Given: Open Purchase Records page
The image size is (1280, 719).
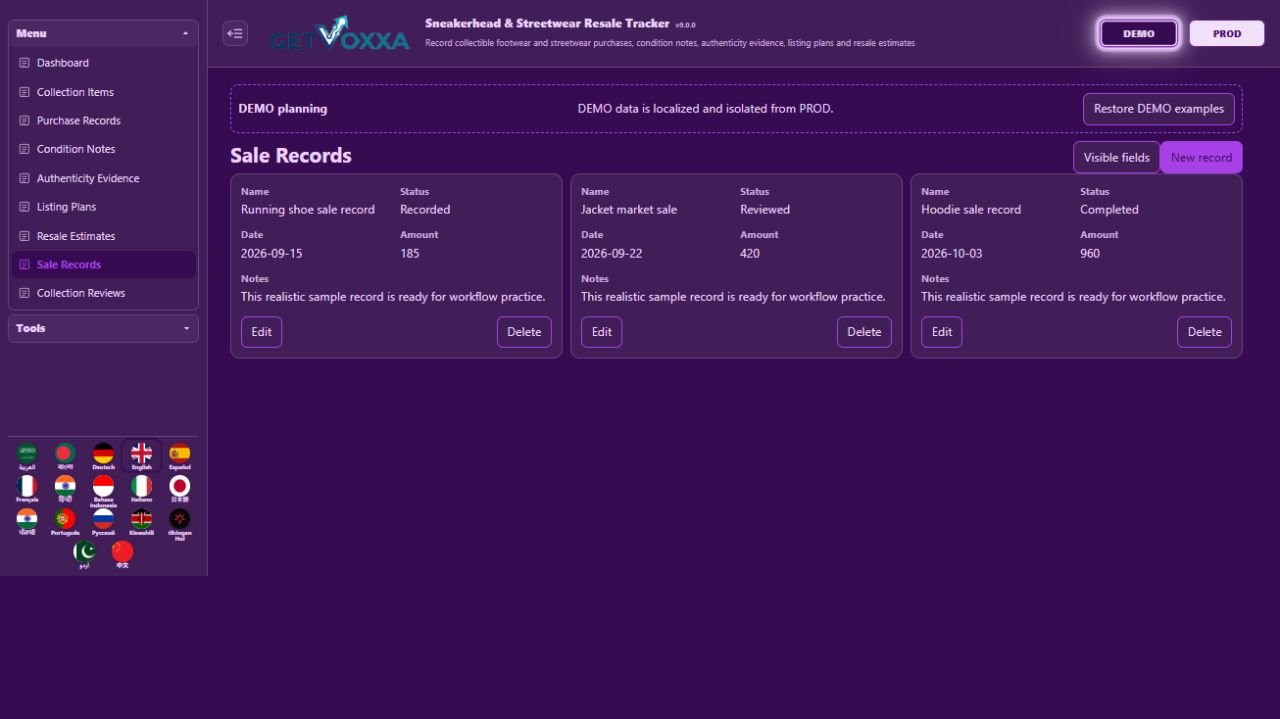Looking at the screenshot, I should (x=103, y=121).
